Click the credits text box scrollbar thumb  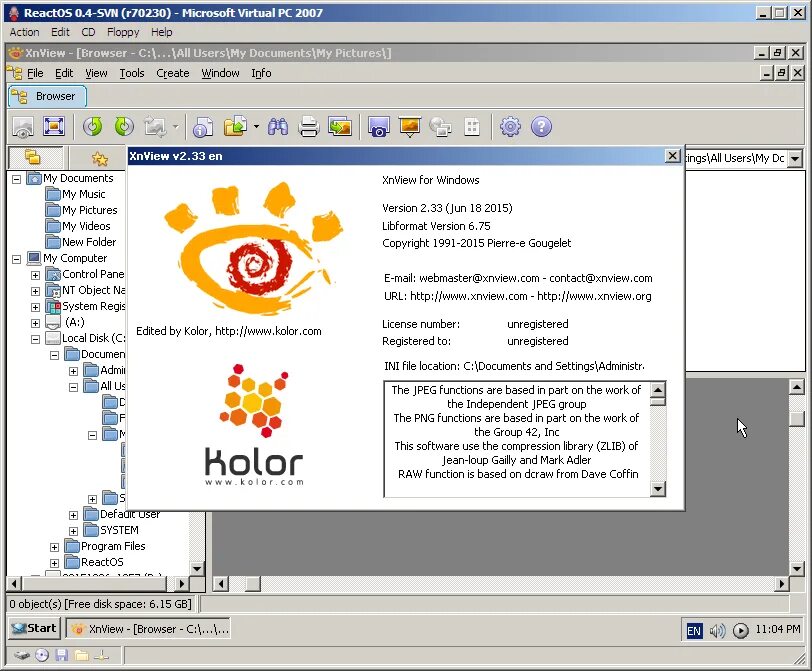658,401
